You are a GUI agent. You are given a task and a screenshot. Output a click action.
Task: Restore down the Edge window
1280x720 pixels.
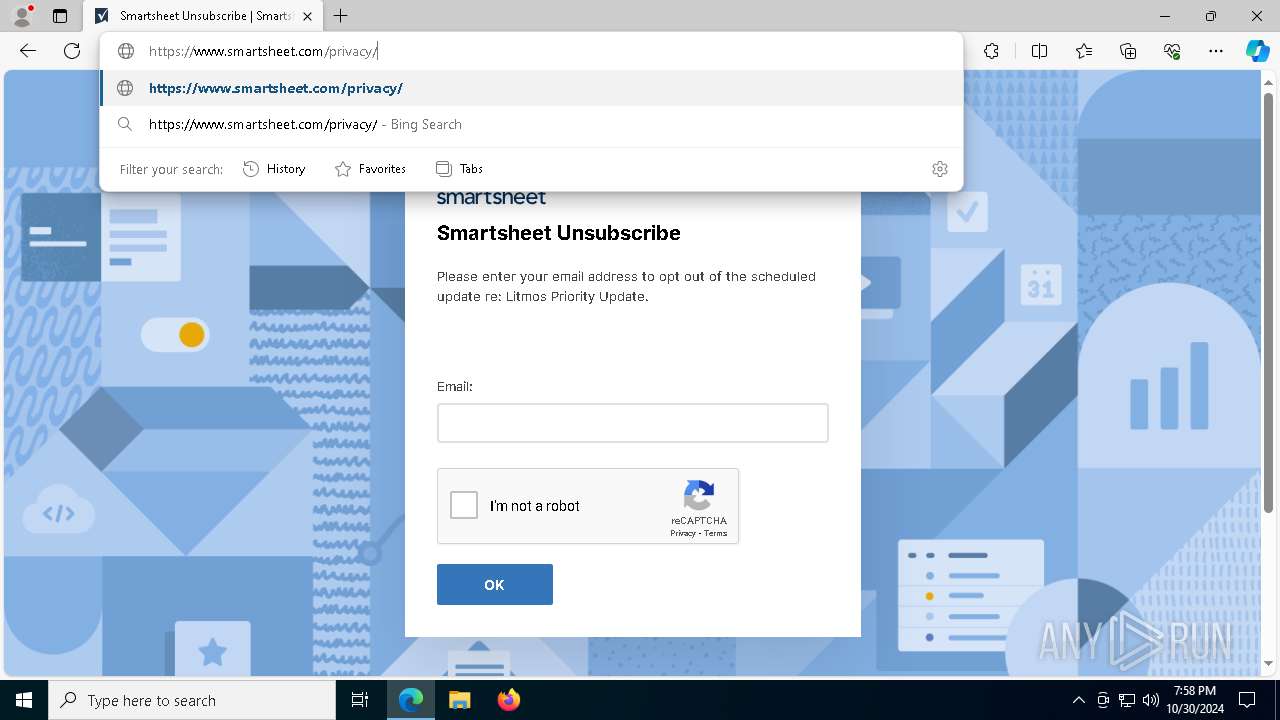[x=1211, y=16]
